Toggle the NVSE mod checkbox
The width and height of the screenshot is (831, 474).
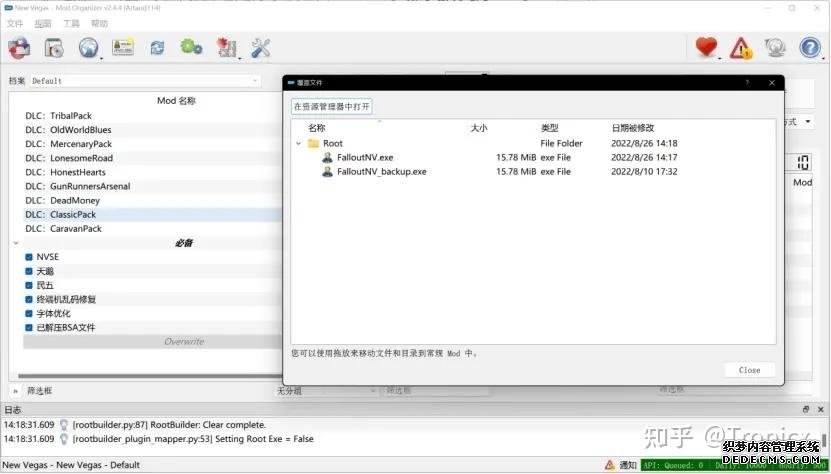point(29,257)
